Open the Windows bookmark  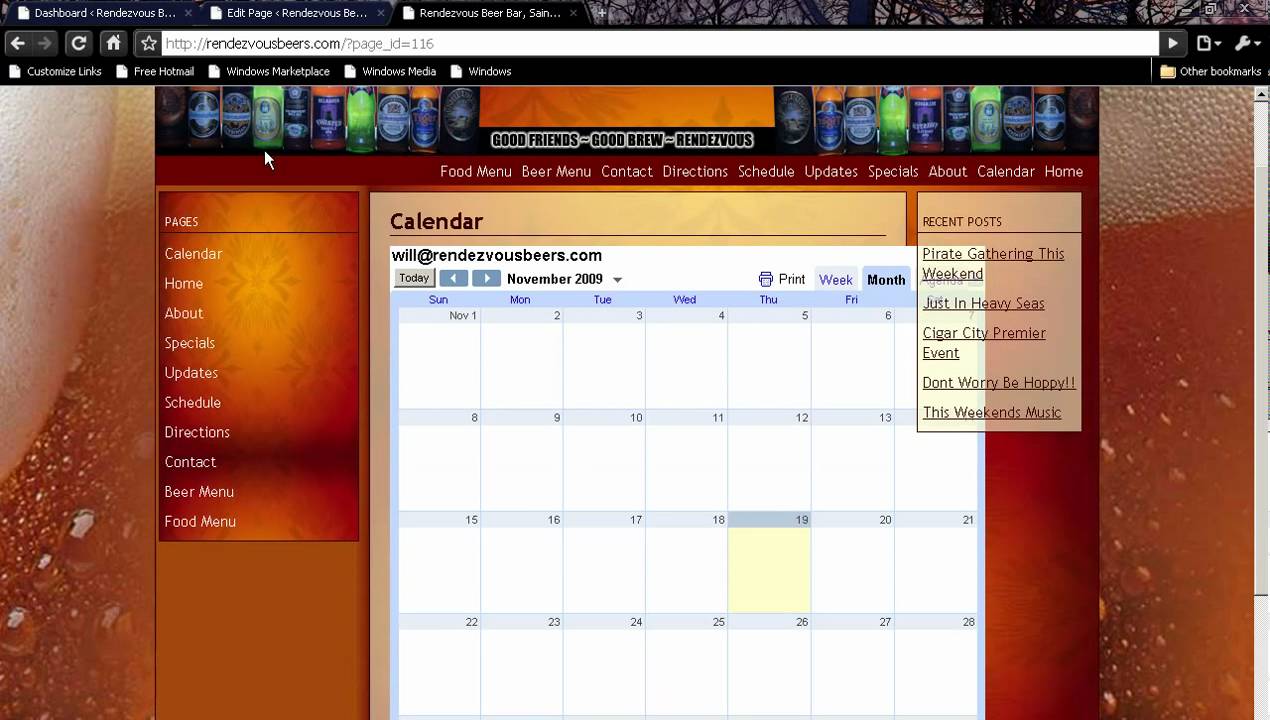(481, 71)
